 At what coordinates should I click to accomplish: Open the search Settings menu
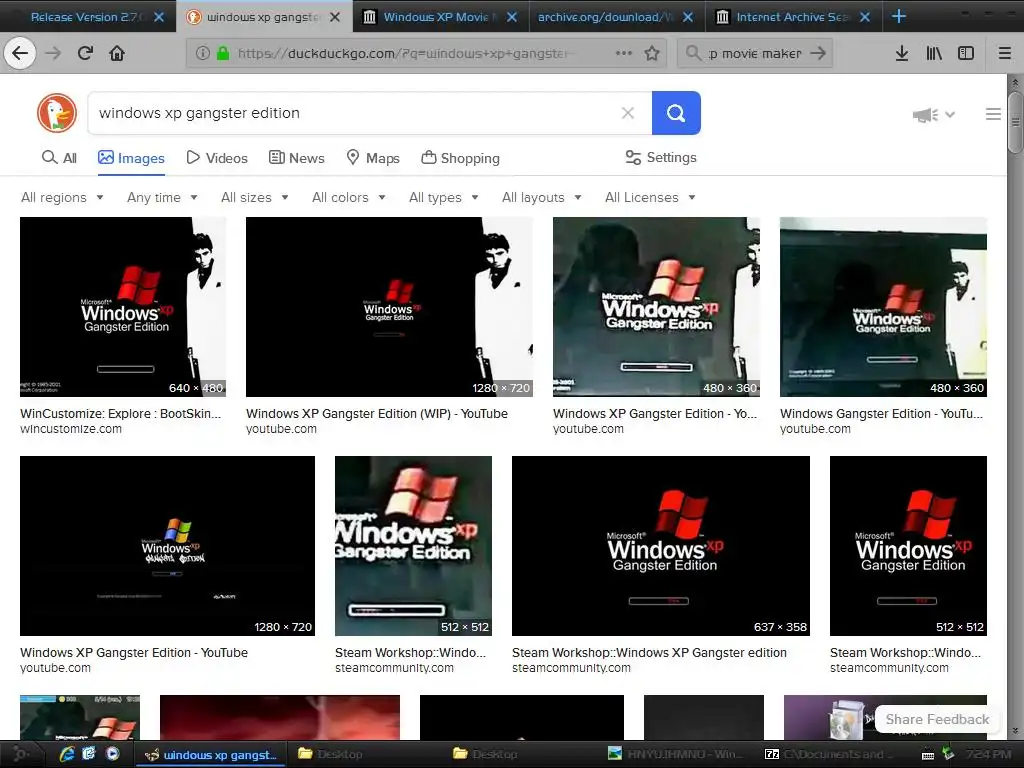661,157
